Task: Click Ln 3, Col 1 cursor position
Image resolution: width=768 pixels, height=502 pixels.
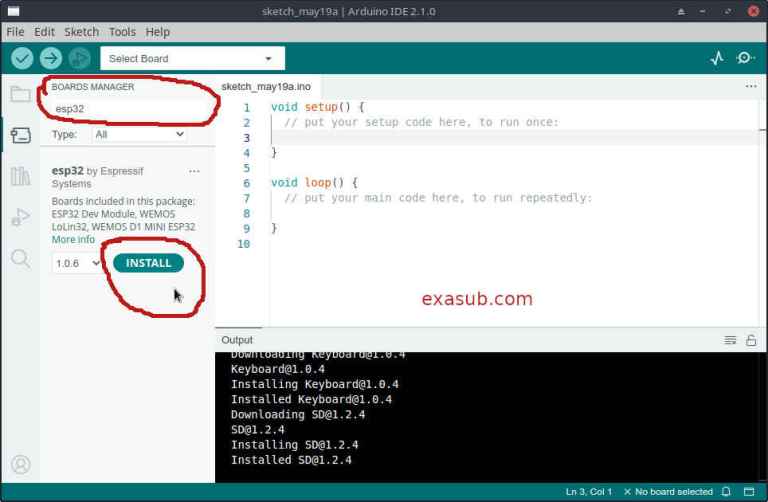Action: click(589, 491)
